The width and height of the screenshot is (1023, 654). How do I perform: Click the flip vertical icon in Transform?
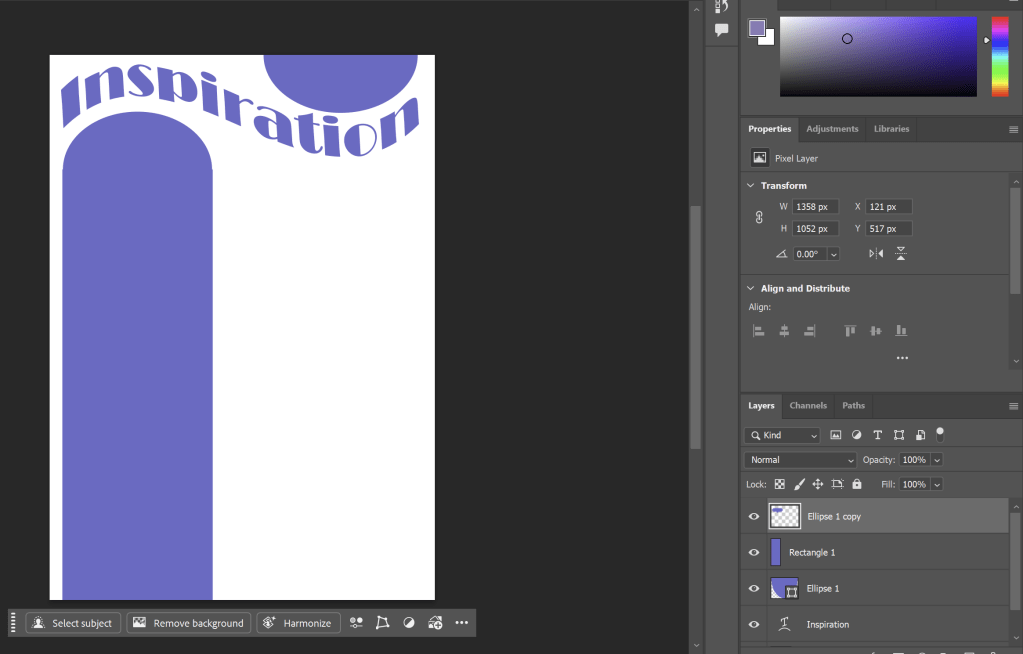[x=901, y=254]
